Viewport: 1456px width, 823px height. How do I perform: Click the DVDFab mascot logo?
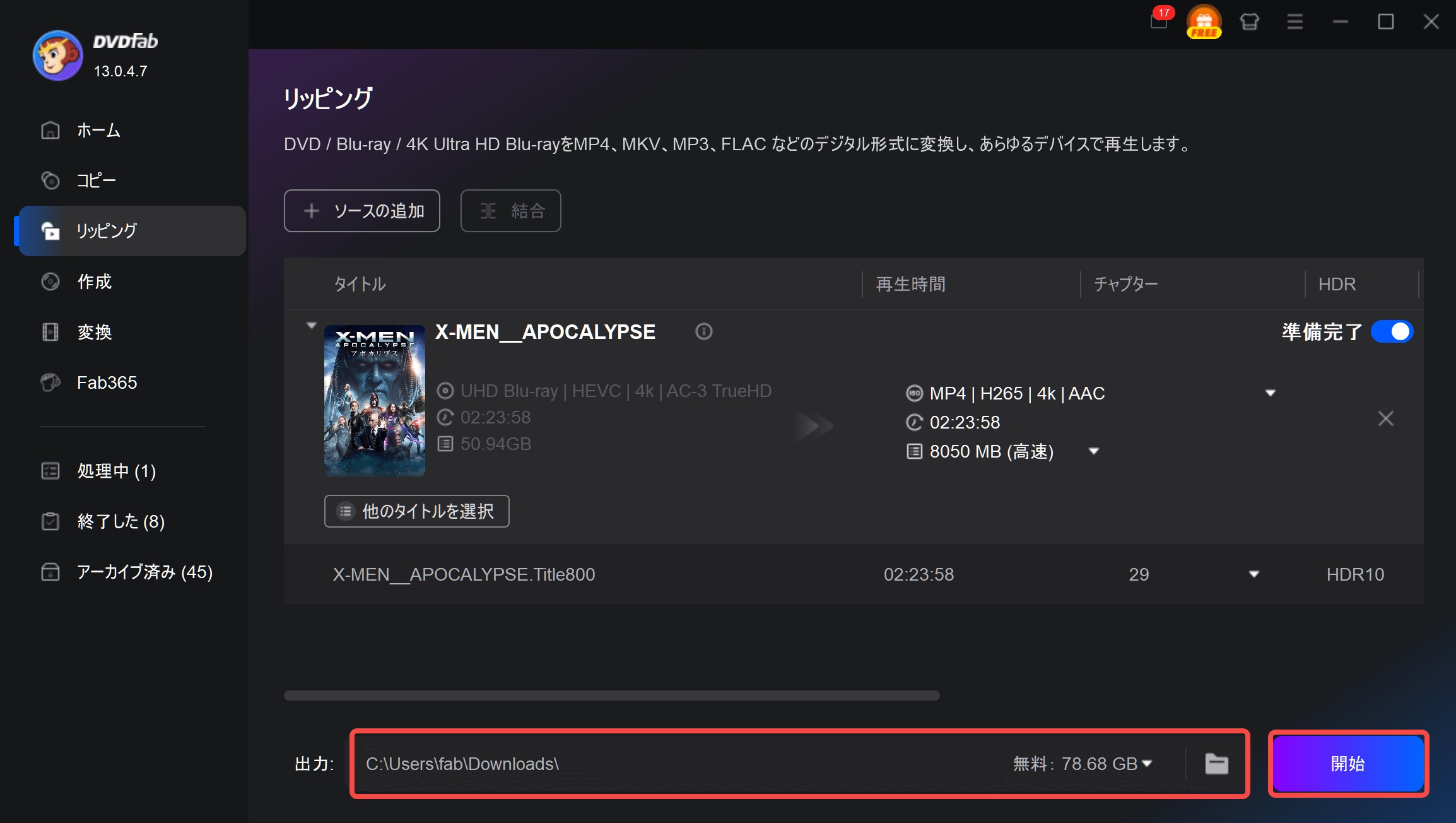[x=57, y=56]
